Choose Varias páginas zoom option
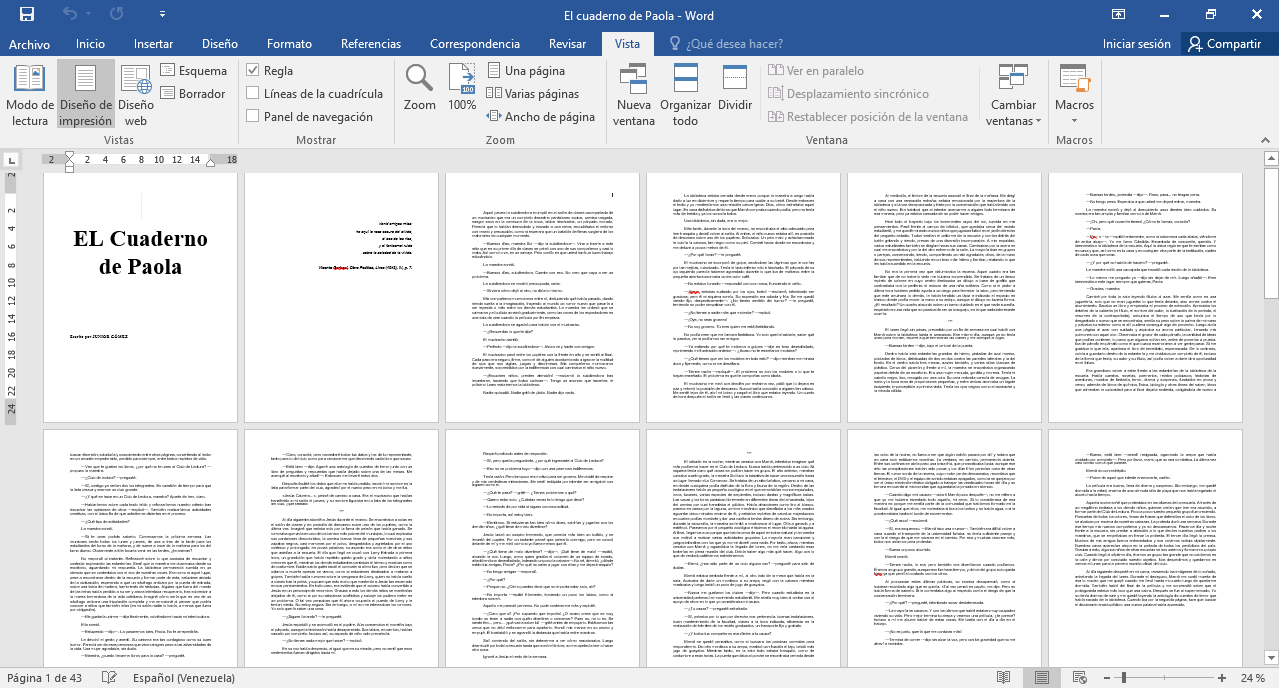The height and width of the screenshot is (688, 1279). coord(532,94)
